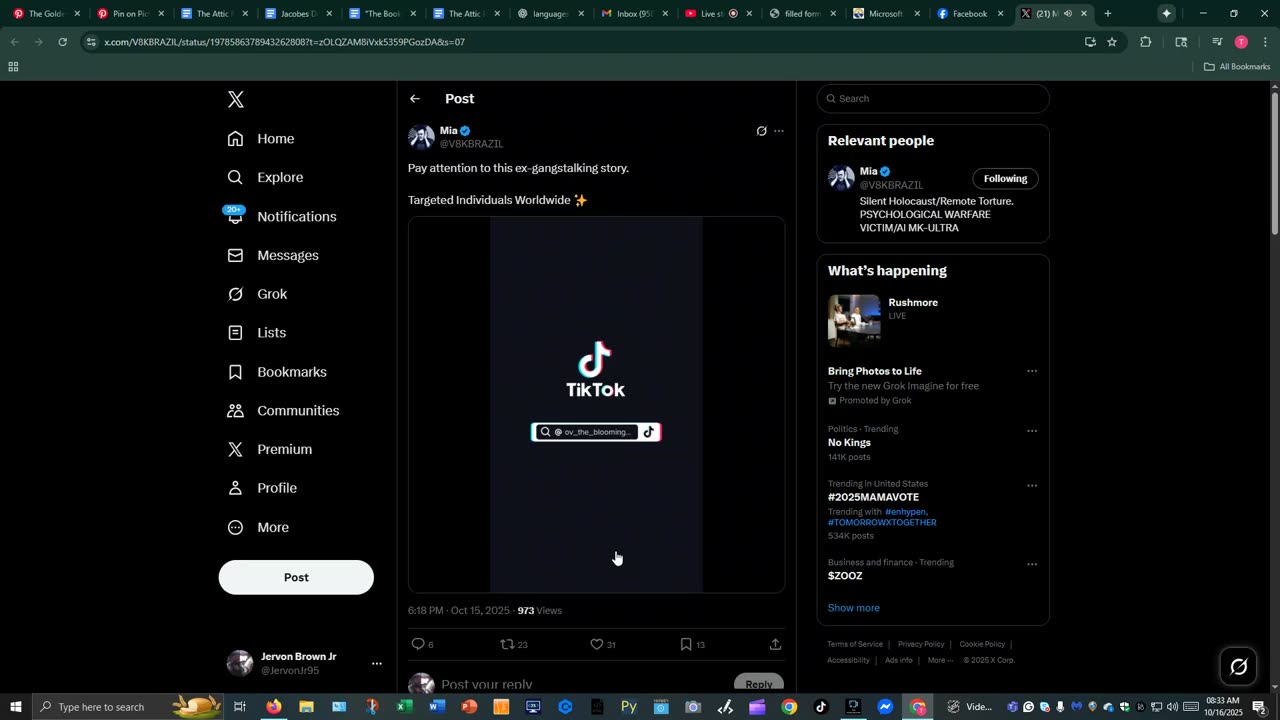Open the More footer link dropdown

pos(940,660)
